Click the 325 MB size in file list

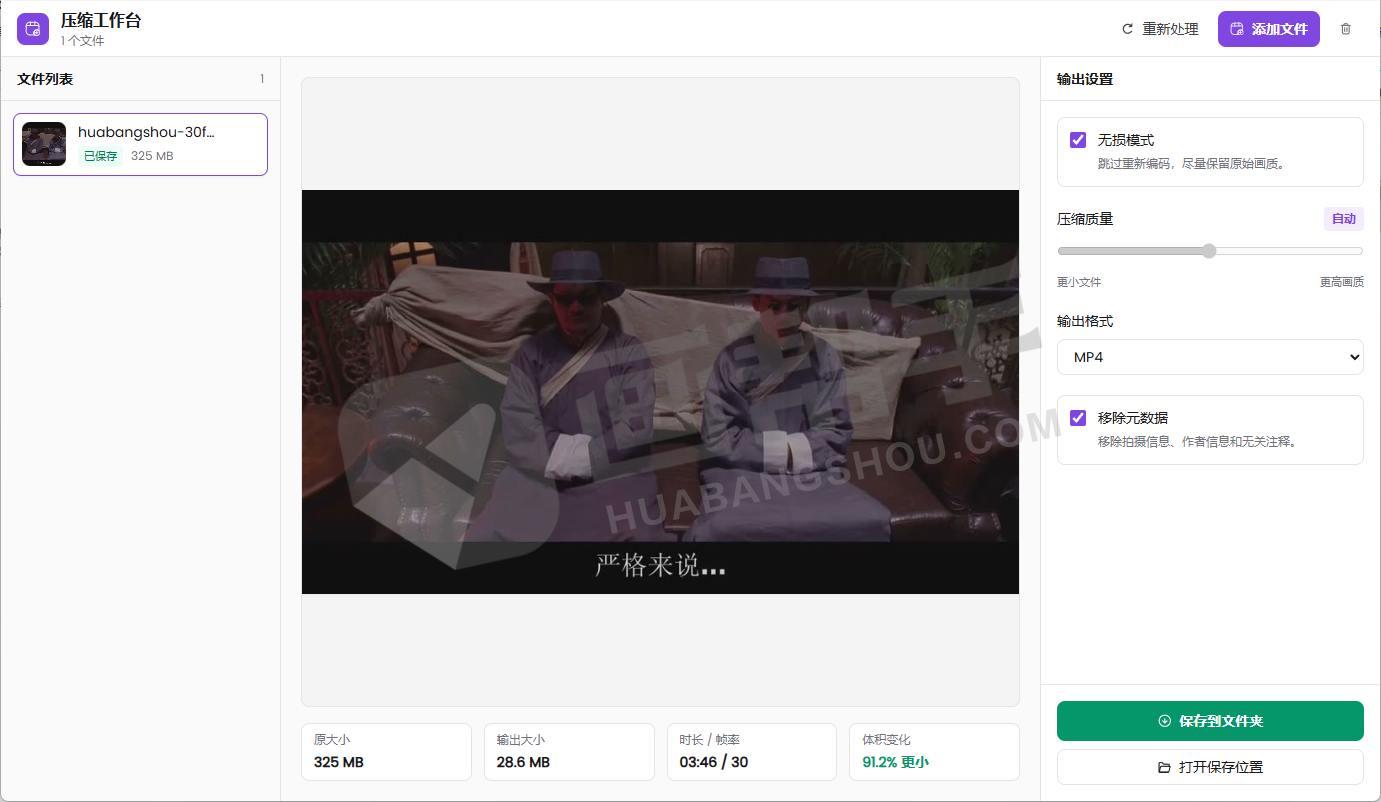coord(152,156)
